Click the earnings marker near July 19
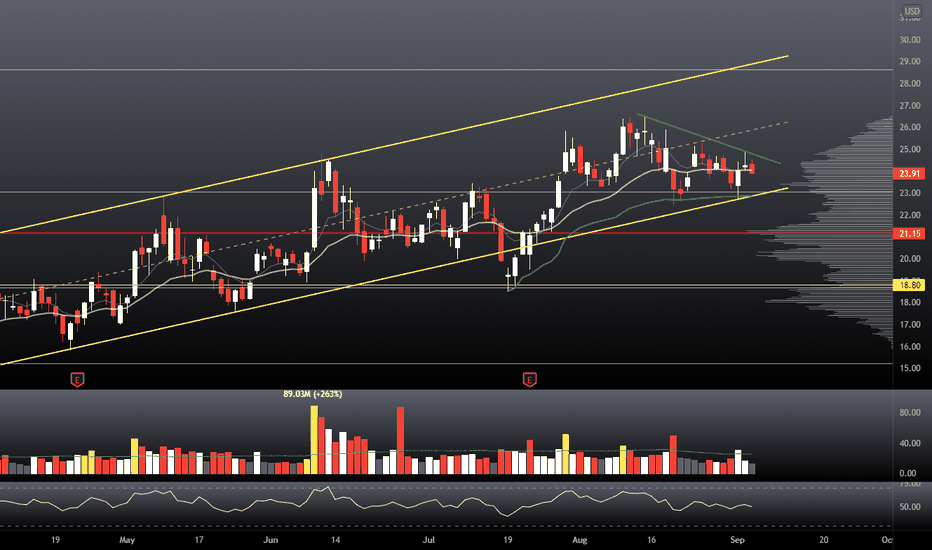 point(530,379)
